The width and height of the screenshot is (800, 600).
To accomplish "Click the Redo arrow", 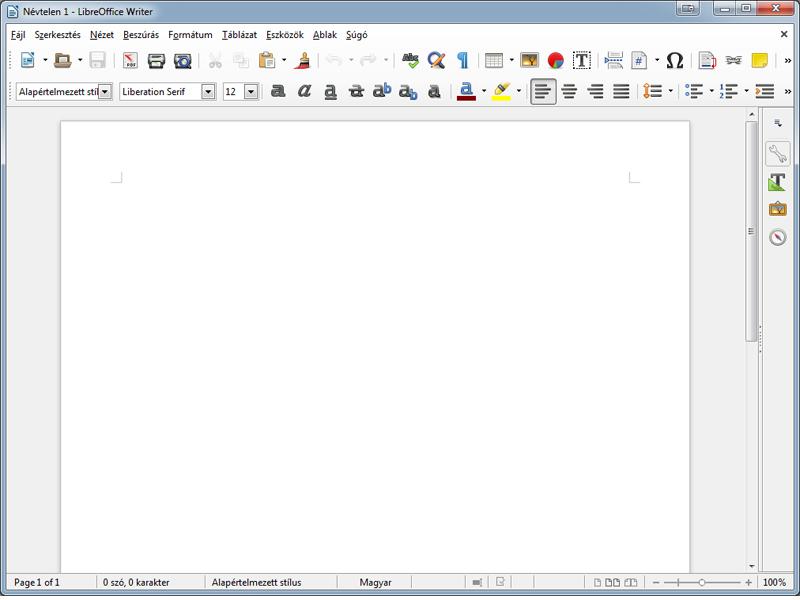I will [x=368, y=60].
